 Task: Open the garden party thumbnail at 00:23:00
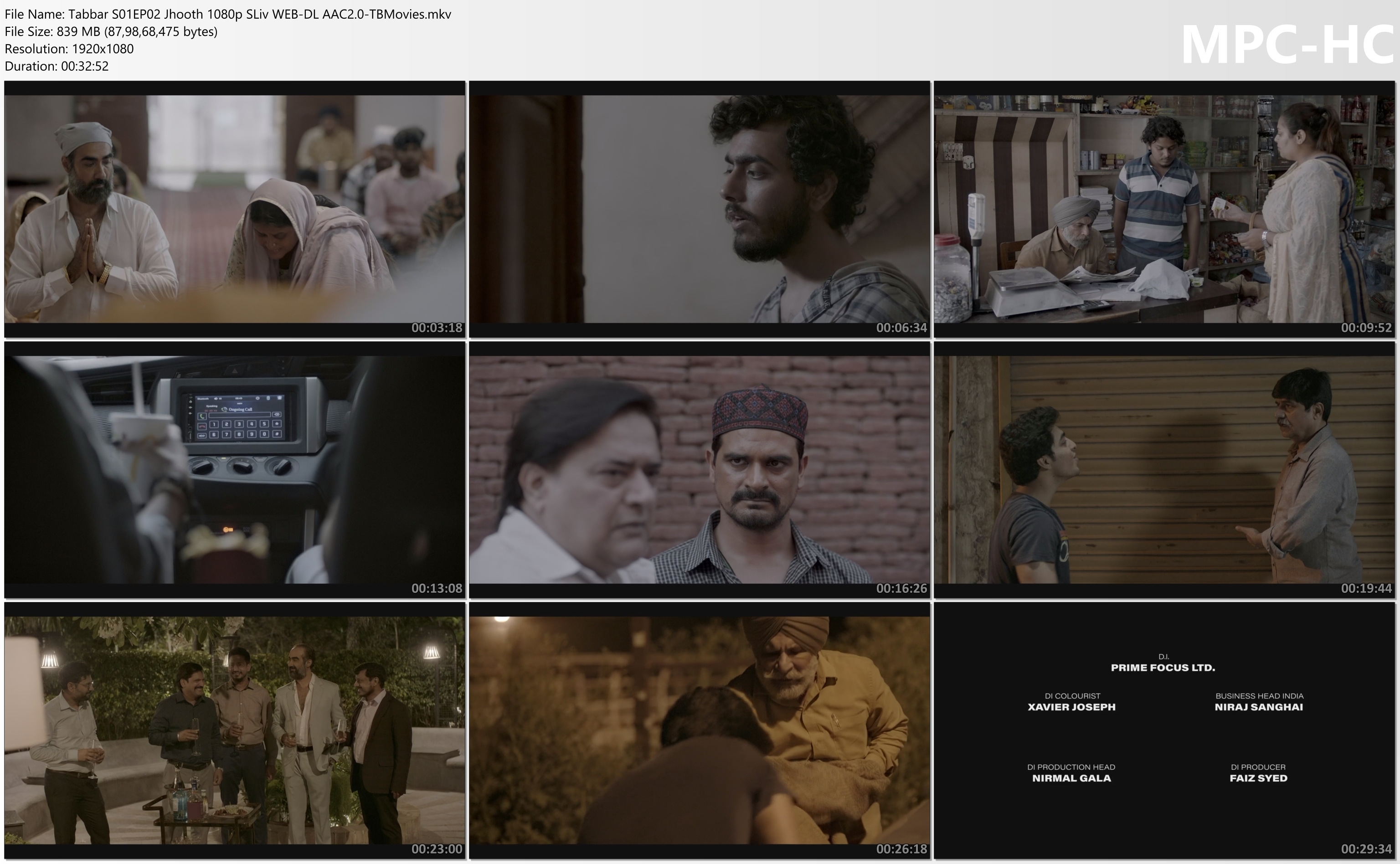coord(235,730)
